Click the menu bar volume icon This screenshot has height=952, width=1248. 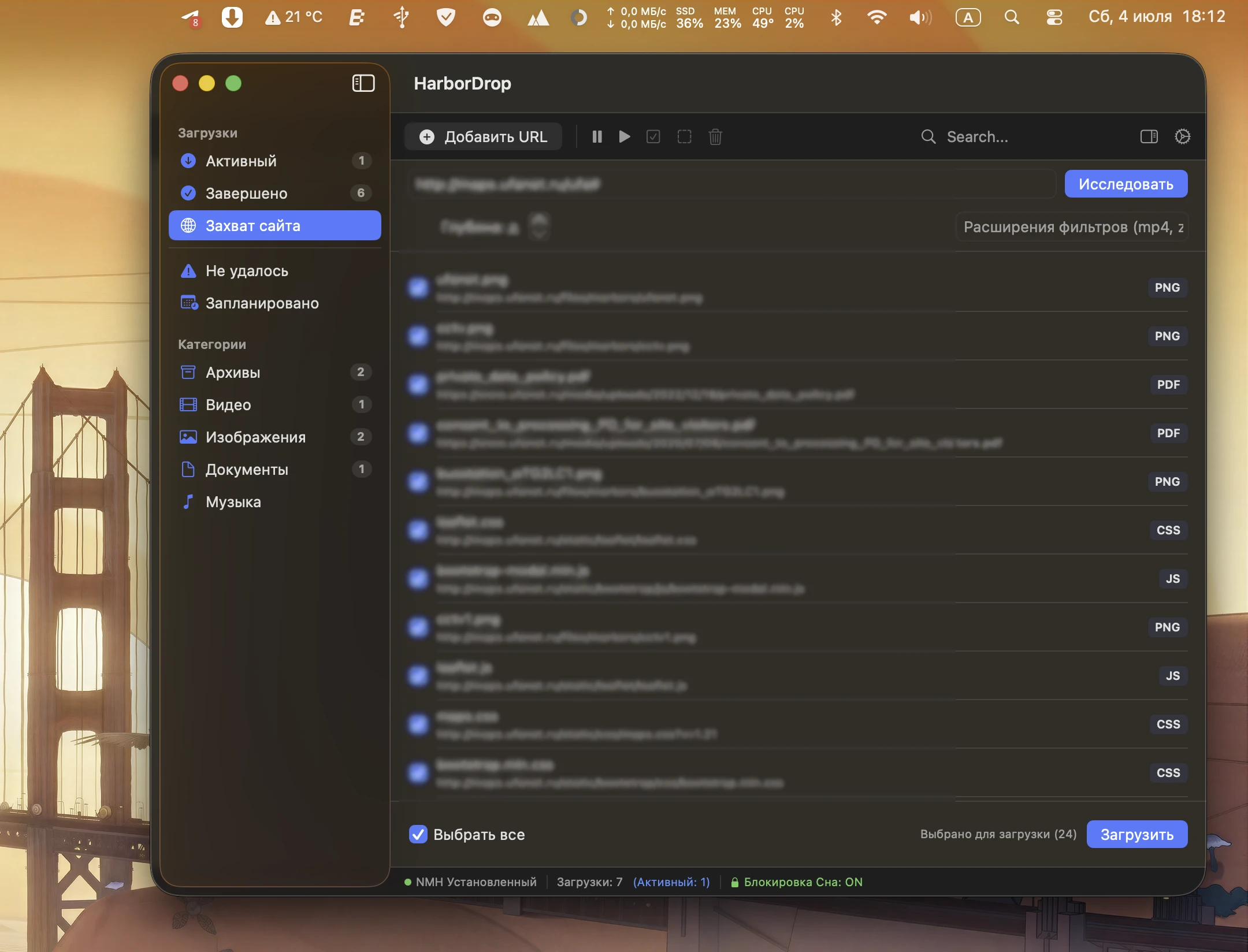[920, 17]
